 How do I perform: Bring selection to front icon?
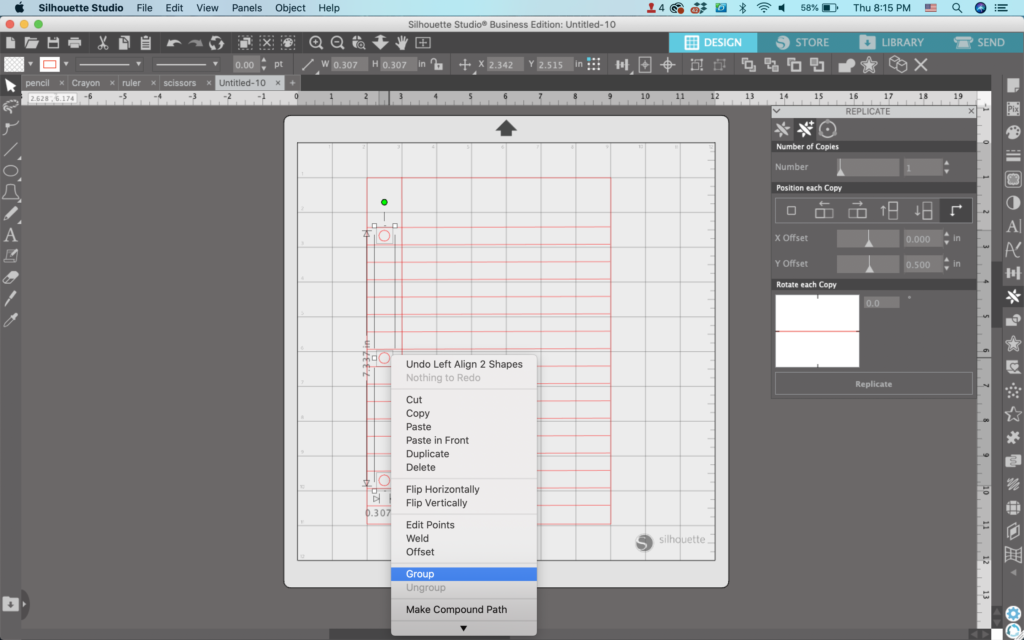pyautogui.click(x=748, y=65)
